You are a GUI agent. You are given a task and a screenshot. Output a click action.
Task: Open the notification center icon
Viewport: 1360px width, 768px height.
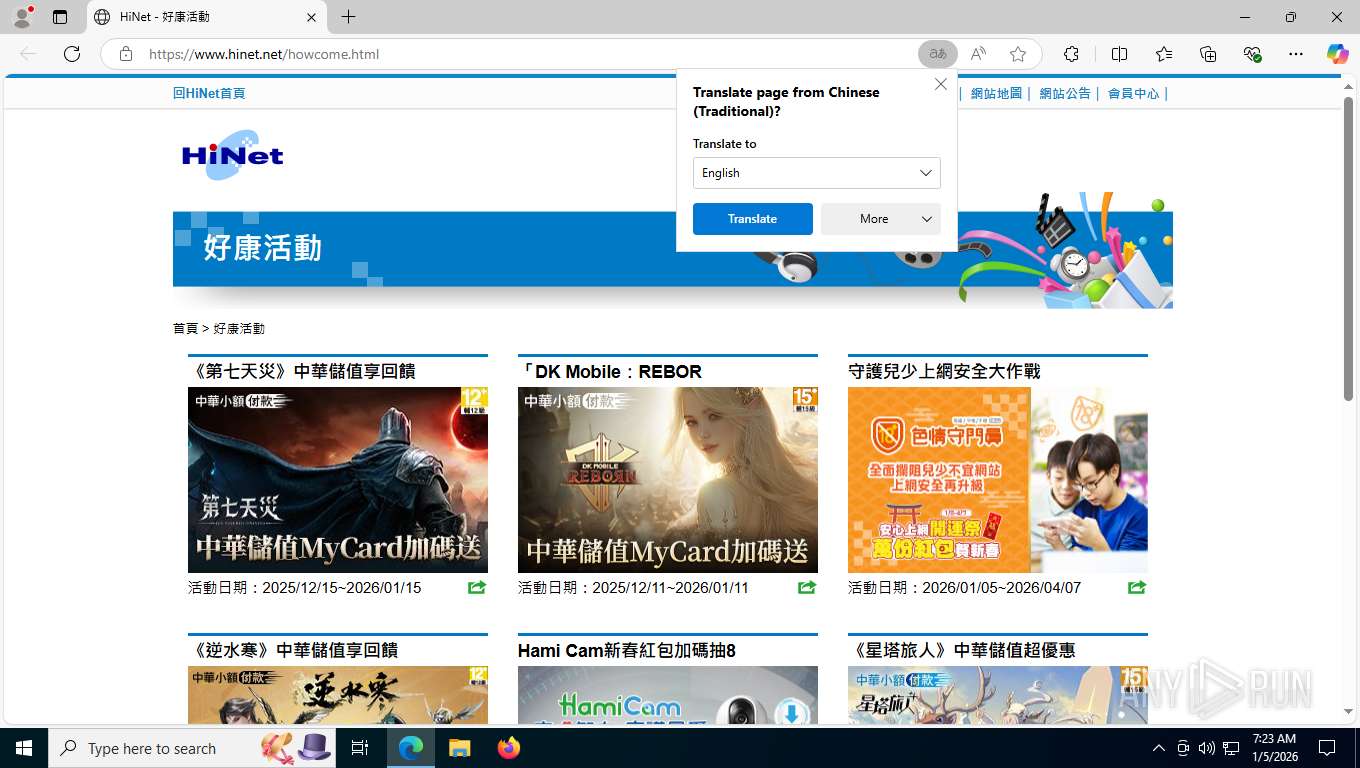(1327, 748)
